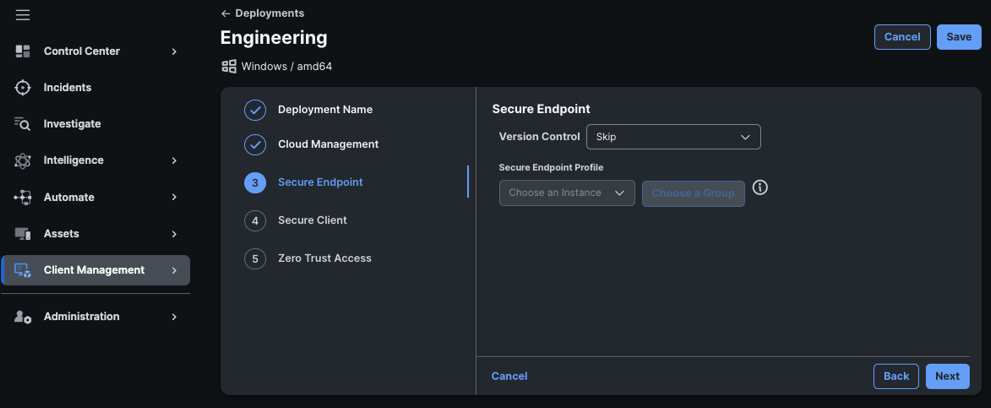Image resolution: width=991 pixels, height=408 pixels.
Task: Click the Administration user-gear icon
Action: click(23, 316)
